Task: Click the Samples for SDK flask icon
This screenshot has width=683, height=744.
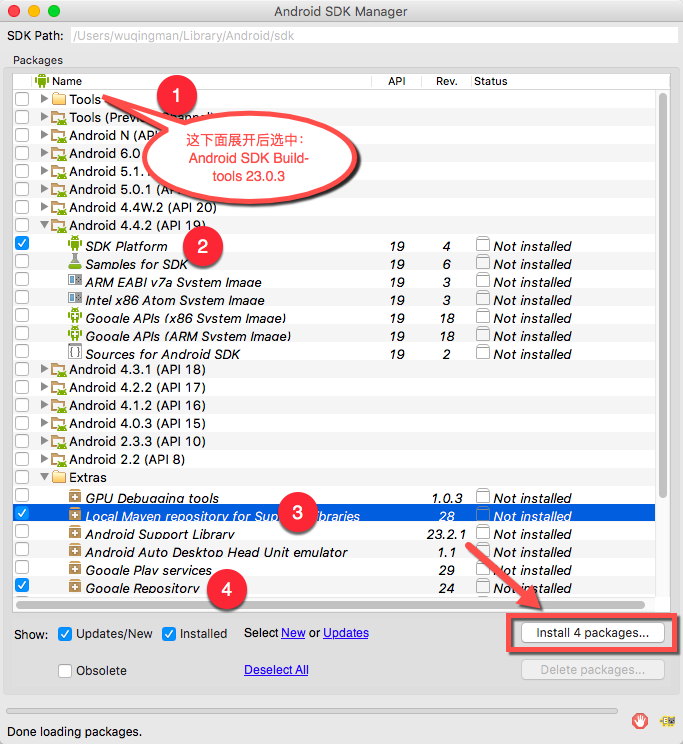Action: [x=75, y=261]
